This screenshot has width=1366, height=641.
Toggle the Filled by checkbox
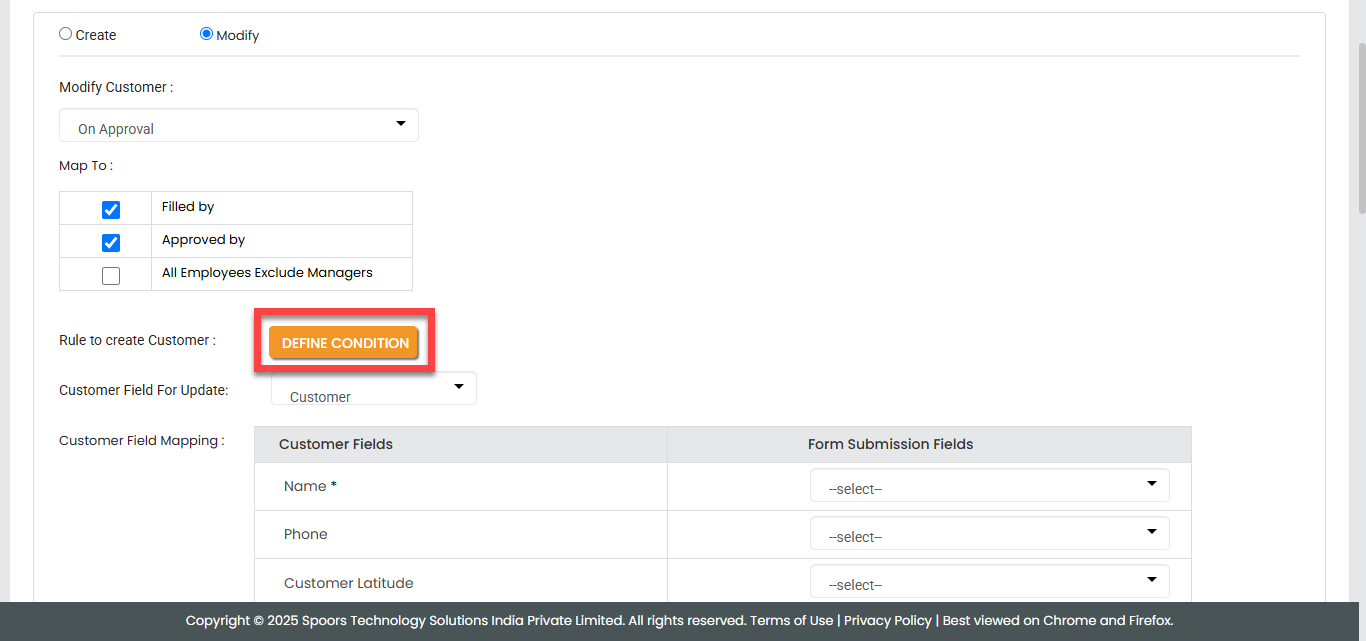(x=111, y=210)
